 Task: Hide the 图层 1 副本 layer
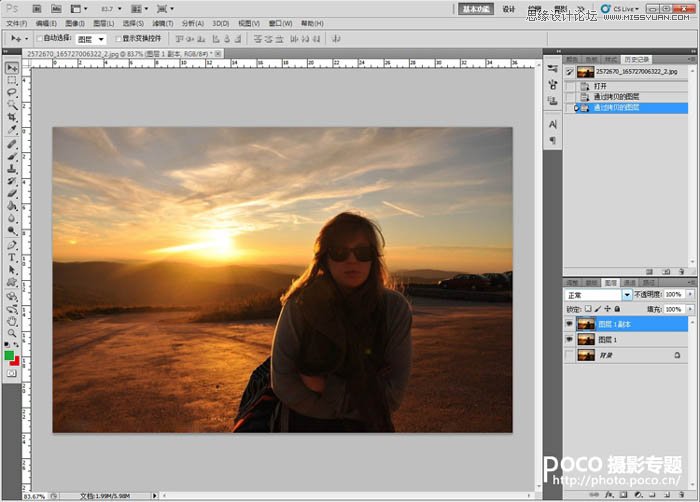point(569,324)
